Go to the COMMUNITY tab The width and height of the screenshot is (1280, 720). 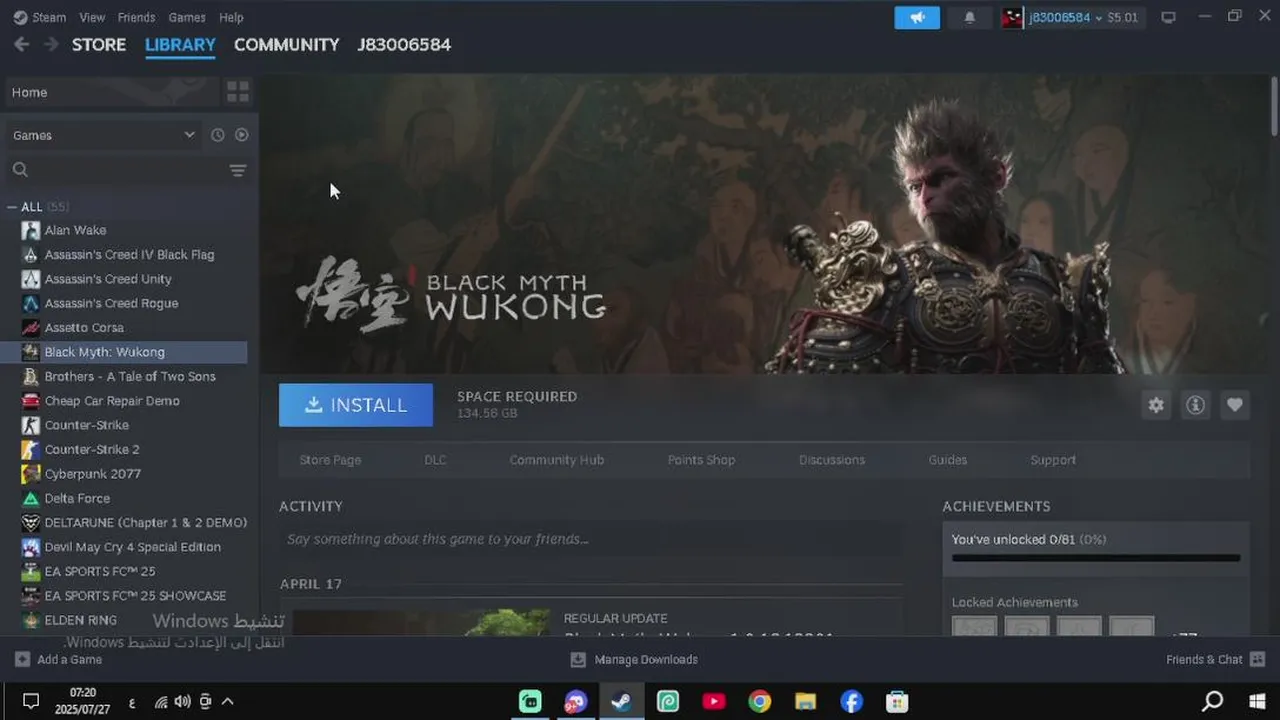(x=286, y=44)
